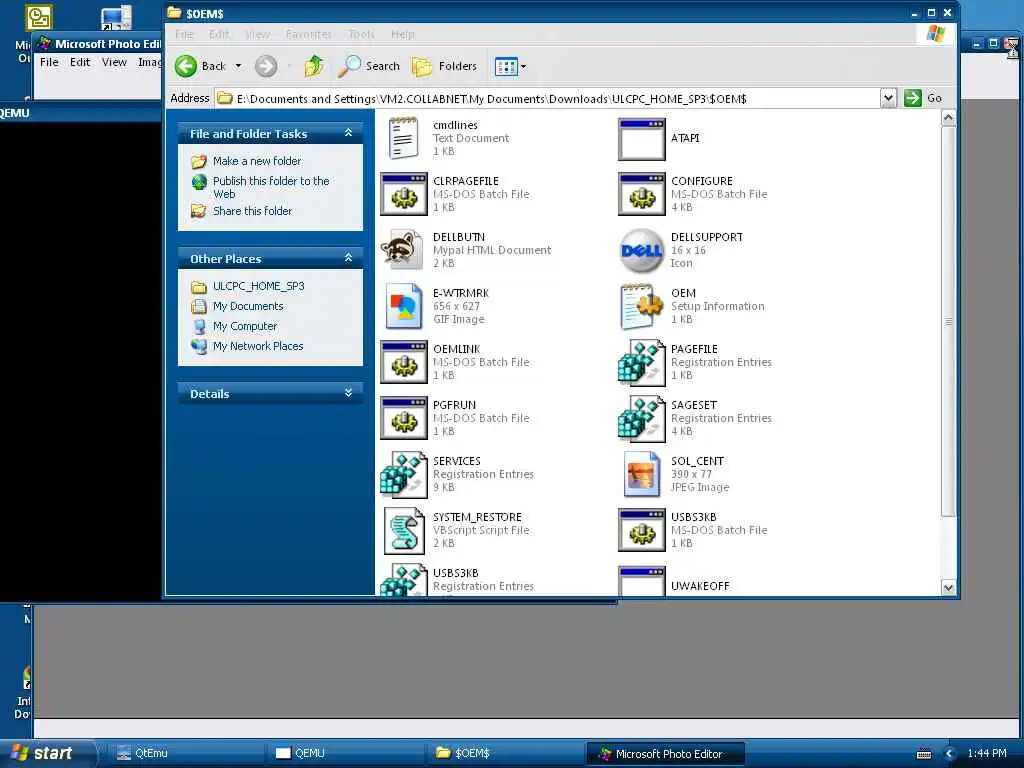
Task: Click the Go button beside address bar
Action: coord(923,98)
